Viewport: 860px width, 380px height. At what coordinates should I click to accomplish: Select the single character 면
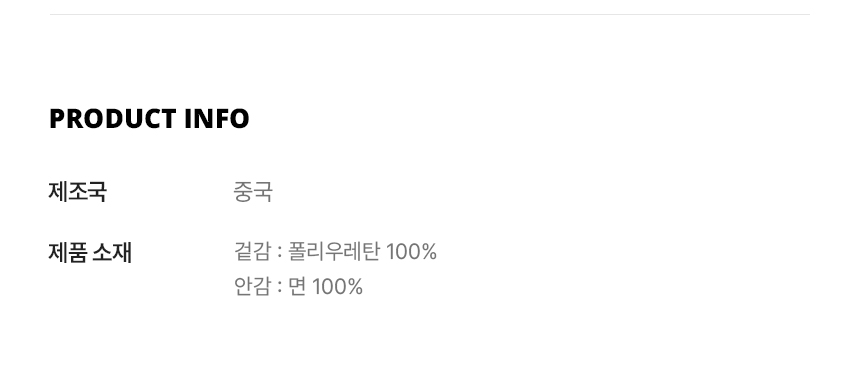coord(297,286)
